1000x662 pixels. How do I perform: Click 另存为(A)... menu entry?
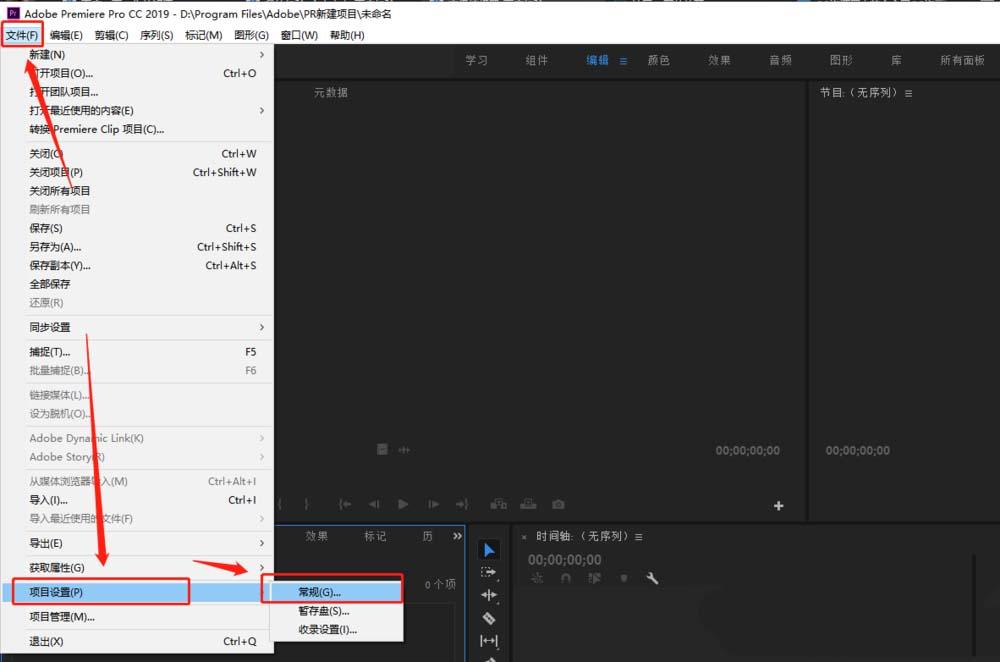click(56, 247)
